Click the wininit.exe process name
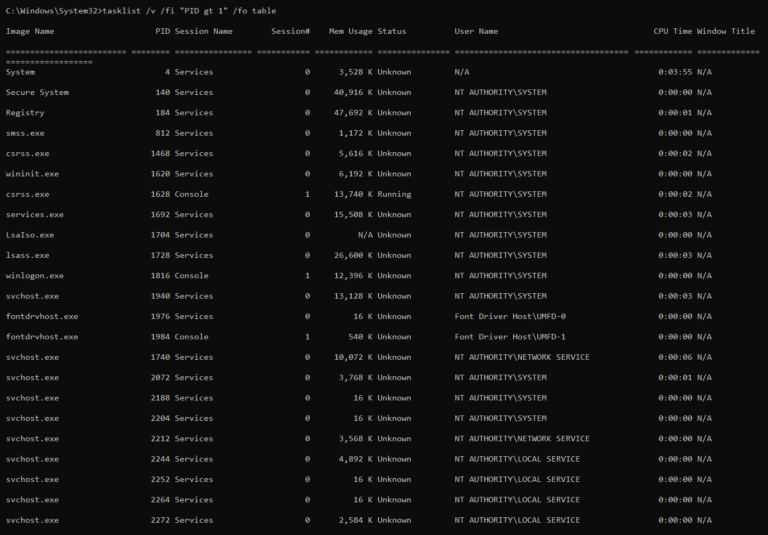This screenshot has width=768, height=535. pos(32,174)
